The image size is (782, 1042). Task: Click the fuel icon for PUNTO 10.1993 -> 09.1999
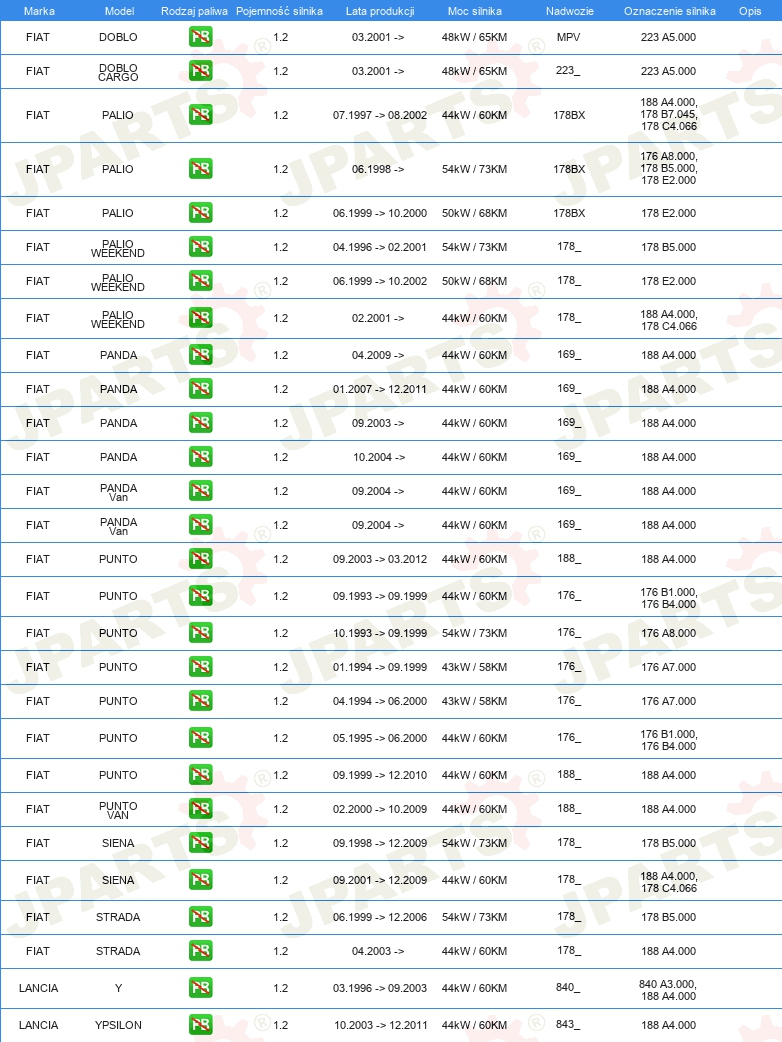click(200, 633)
